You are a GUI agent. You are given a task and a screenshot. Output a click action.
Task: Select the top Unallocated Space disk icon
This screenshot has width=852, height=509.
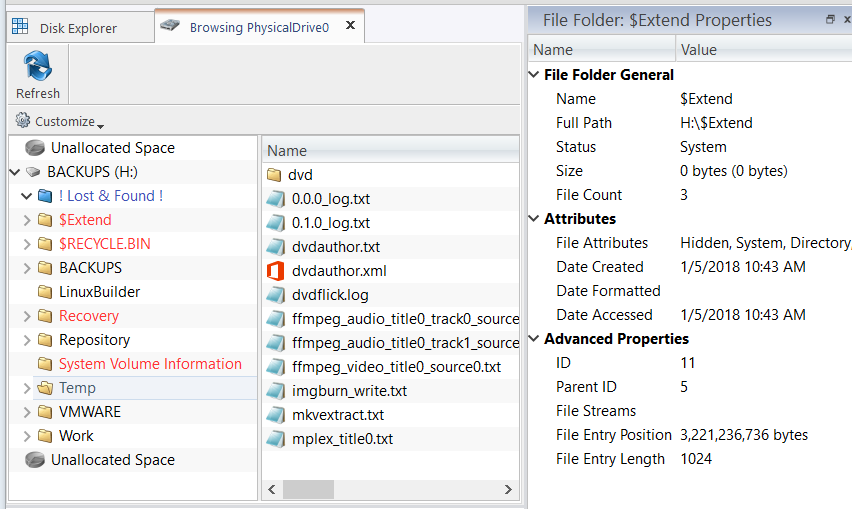point(35,148)
